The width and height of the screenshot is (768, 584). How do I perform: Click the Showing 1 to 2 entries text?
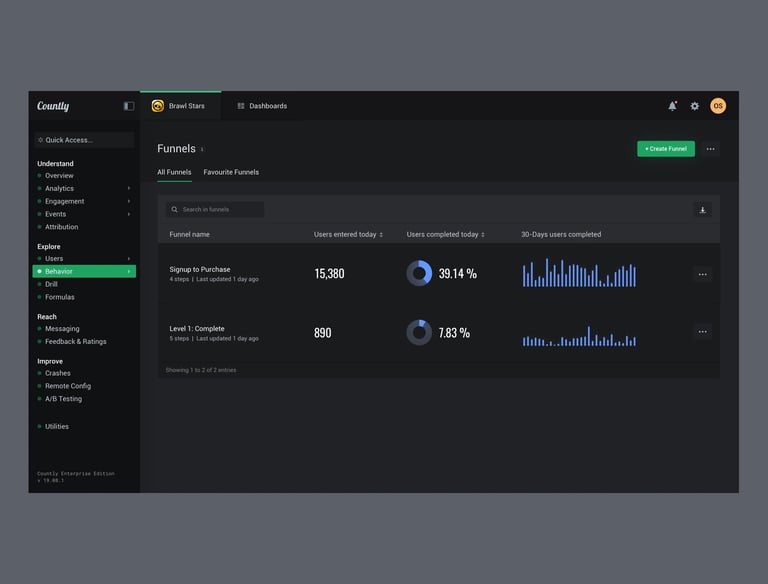[201, 370]
